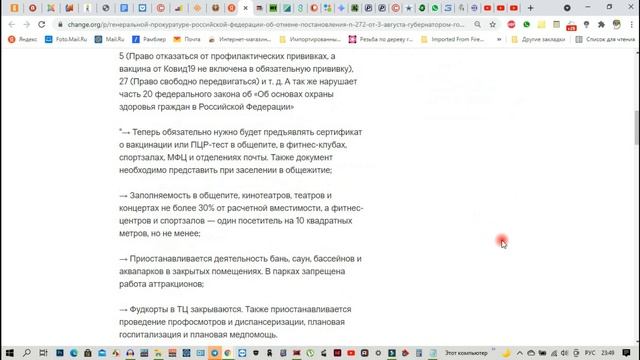
Task: Click the paragraph starting 'Заполняемость в общепите'
Action: tap(241, 214)
